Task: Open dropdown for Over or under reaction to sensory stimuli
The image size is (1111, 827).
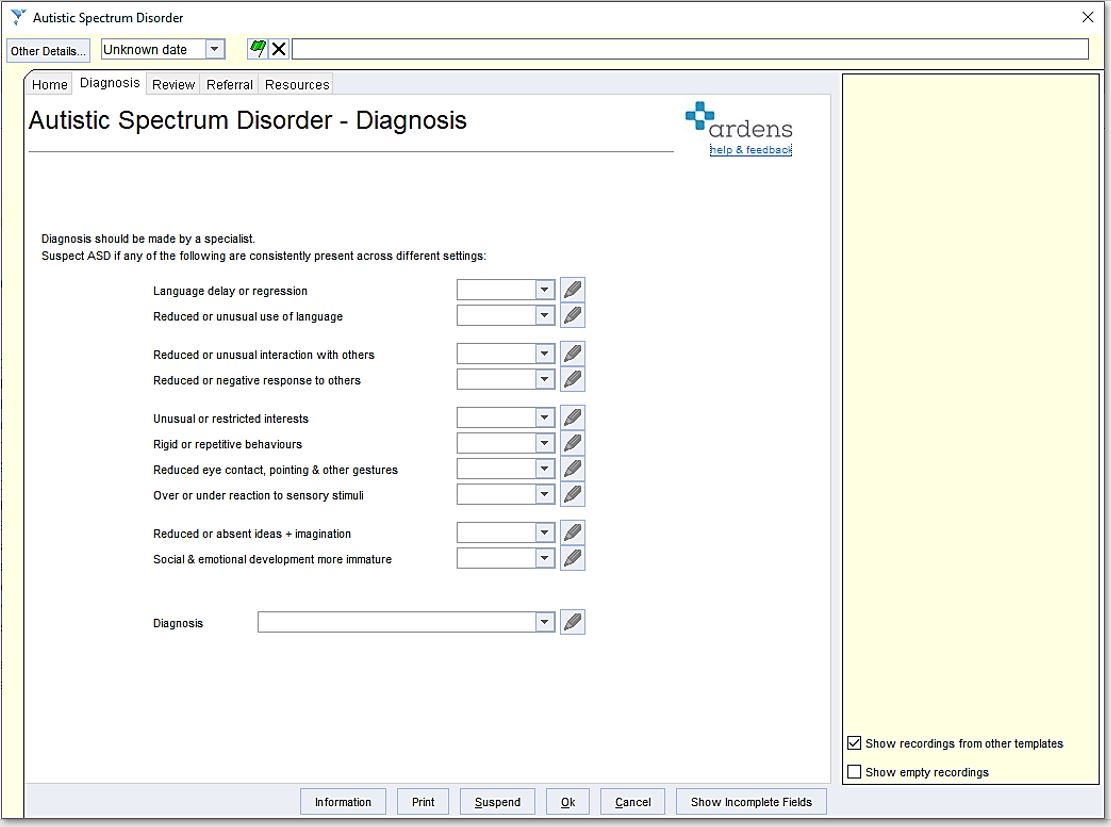Action: pos(544,494)
